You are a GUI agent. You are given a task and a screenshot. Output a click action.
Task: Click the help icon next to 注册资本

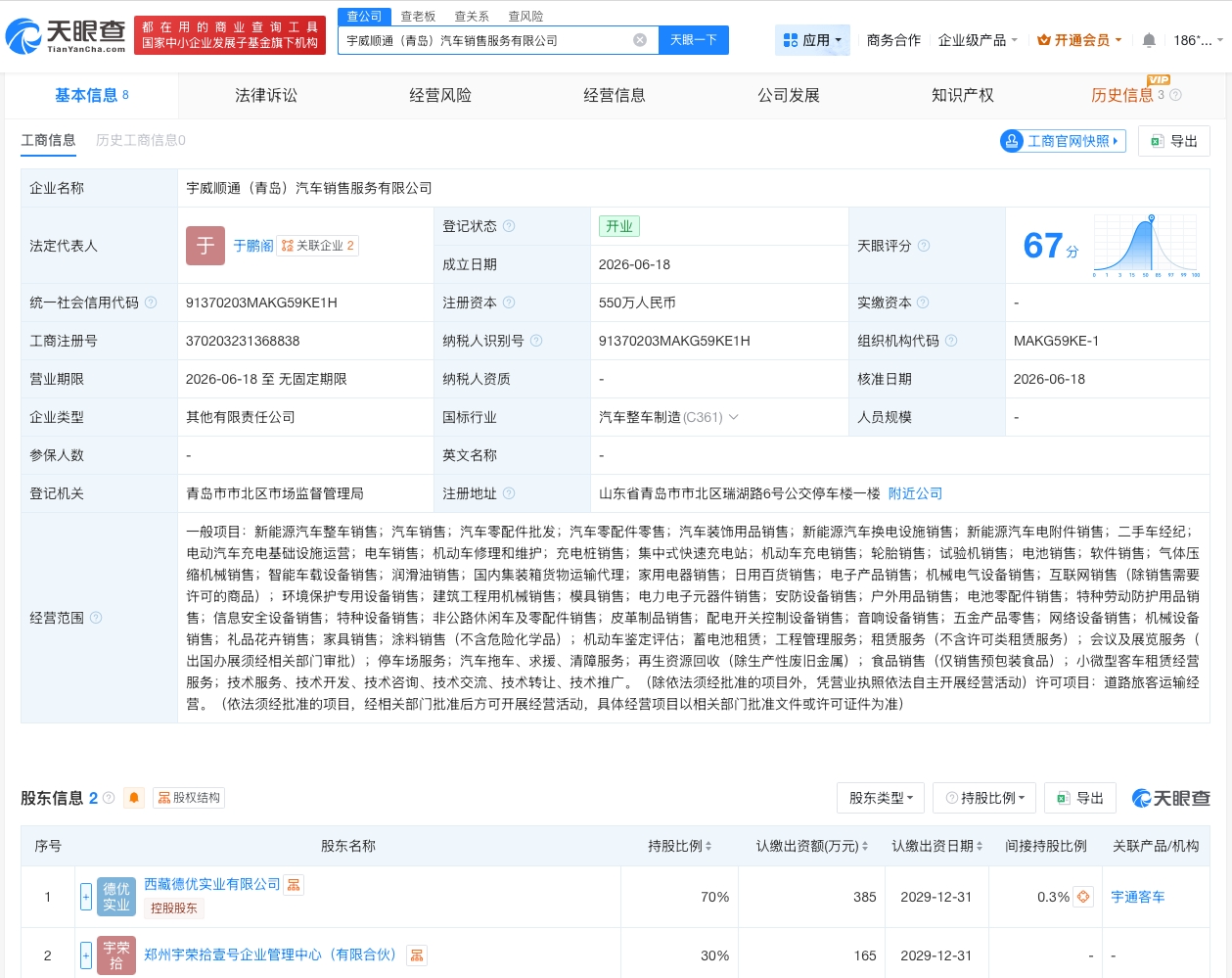pyautogui.click(x=509, y=303)
